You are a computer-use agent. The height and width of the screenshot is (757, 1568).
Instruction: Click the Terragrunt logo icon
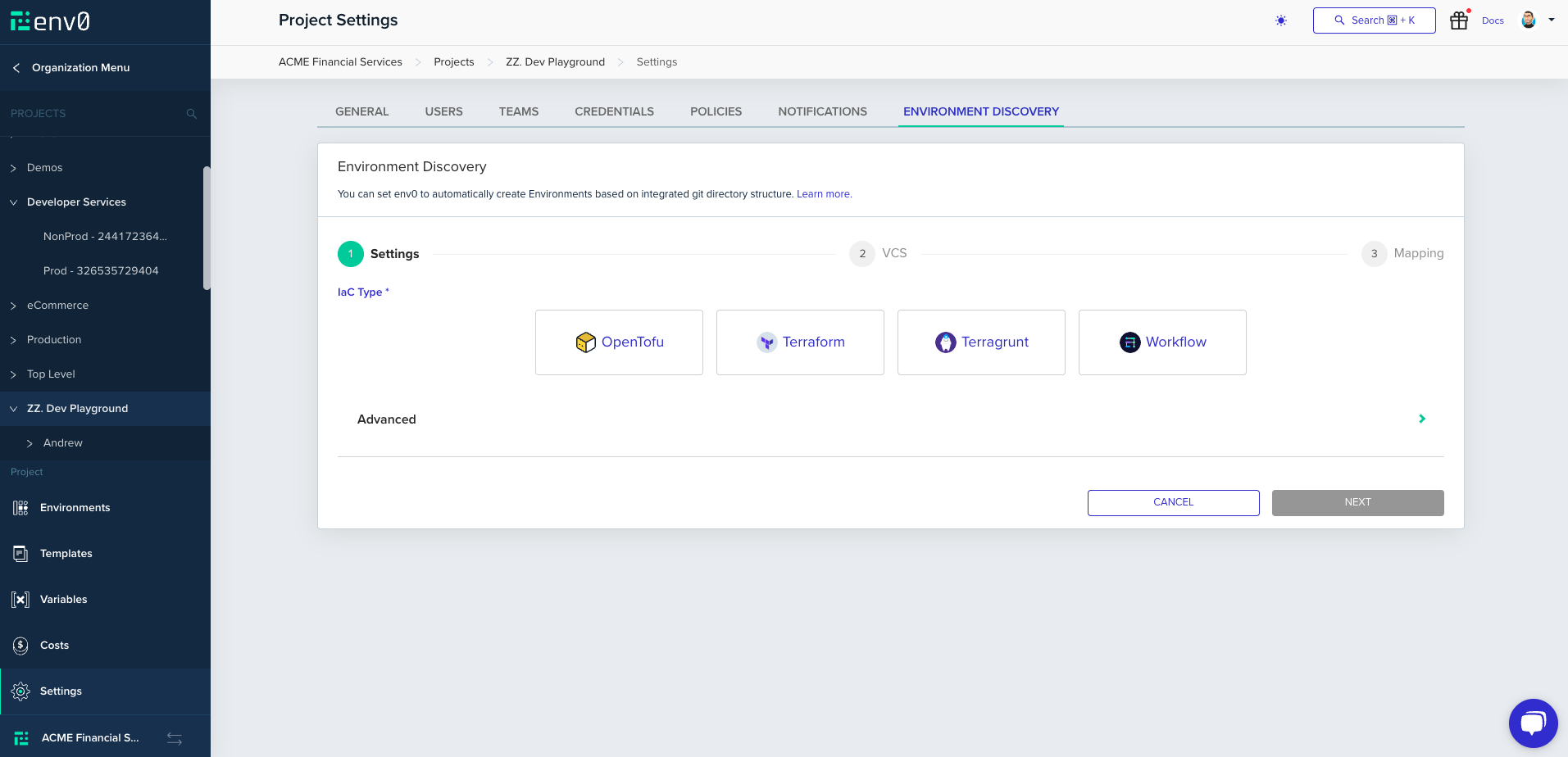945,342
